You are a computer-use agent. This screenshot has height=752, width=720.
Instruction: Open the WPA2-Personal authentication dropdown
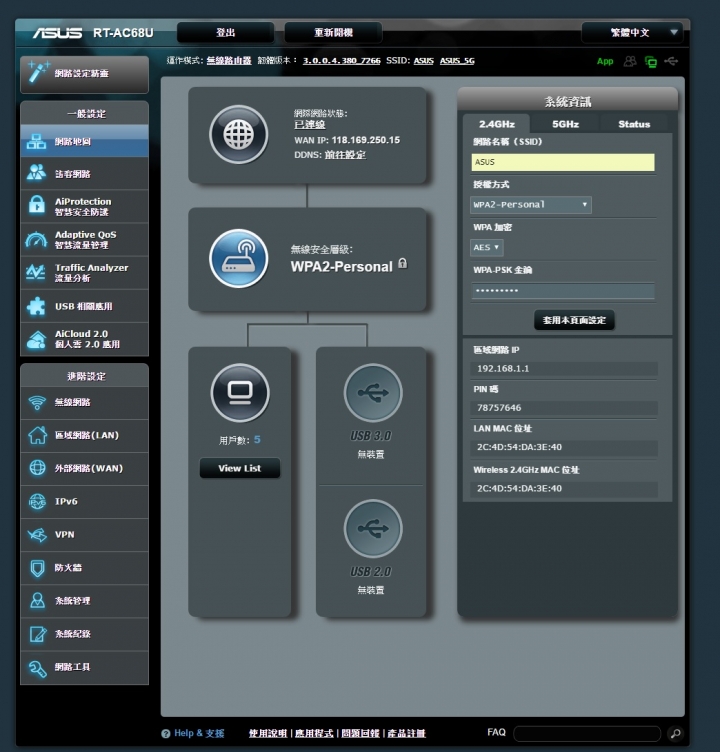(x=531, y=205)
